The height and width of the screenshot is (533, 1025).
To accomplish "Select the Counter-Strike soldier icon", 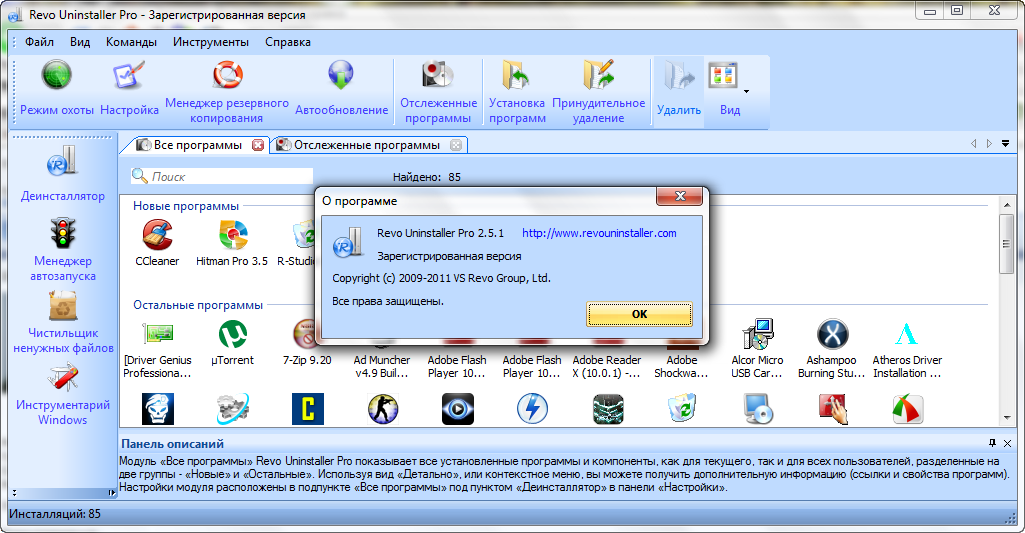I will coord(382,409).
